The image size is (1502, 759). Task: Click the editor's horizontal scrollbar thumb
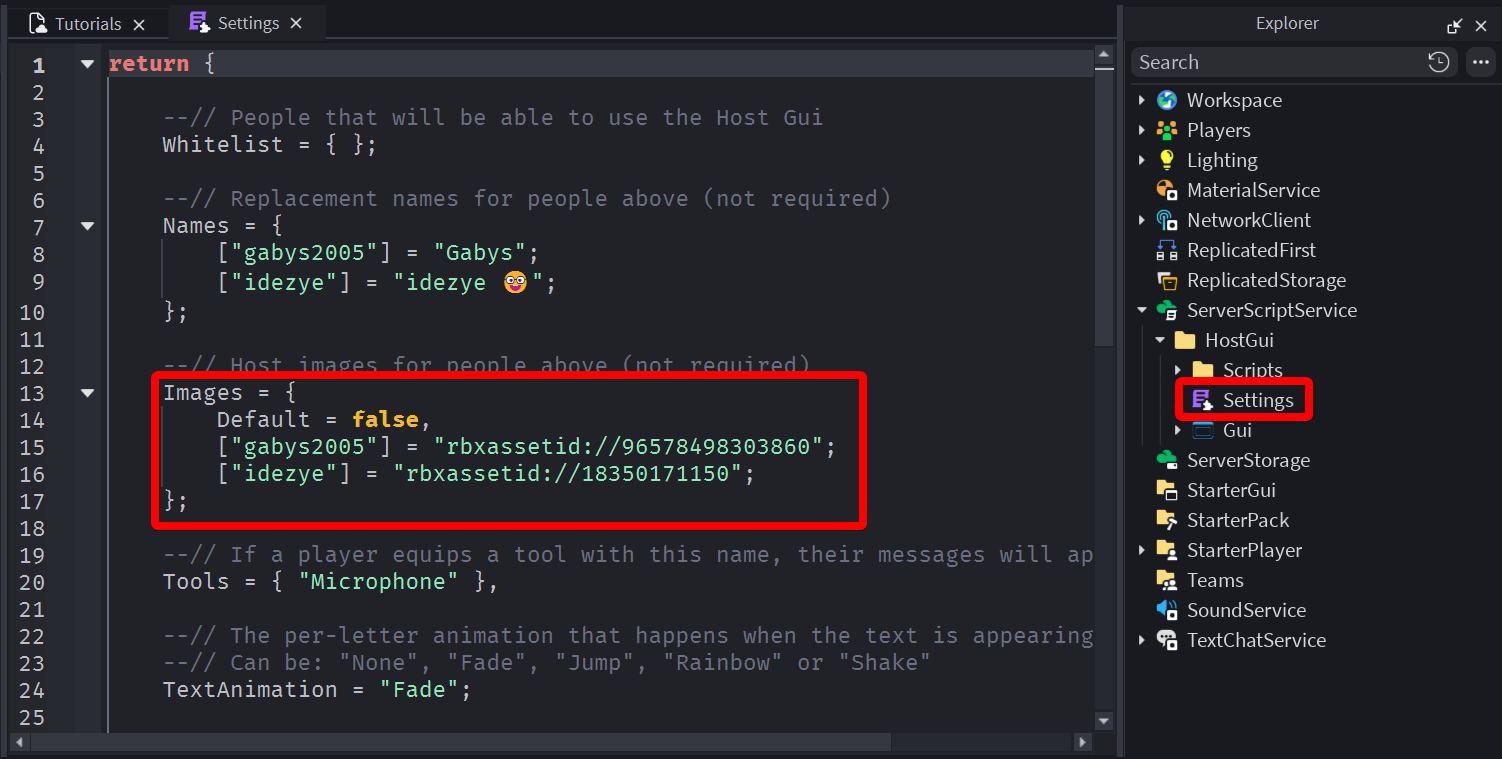[460, 743]
